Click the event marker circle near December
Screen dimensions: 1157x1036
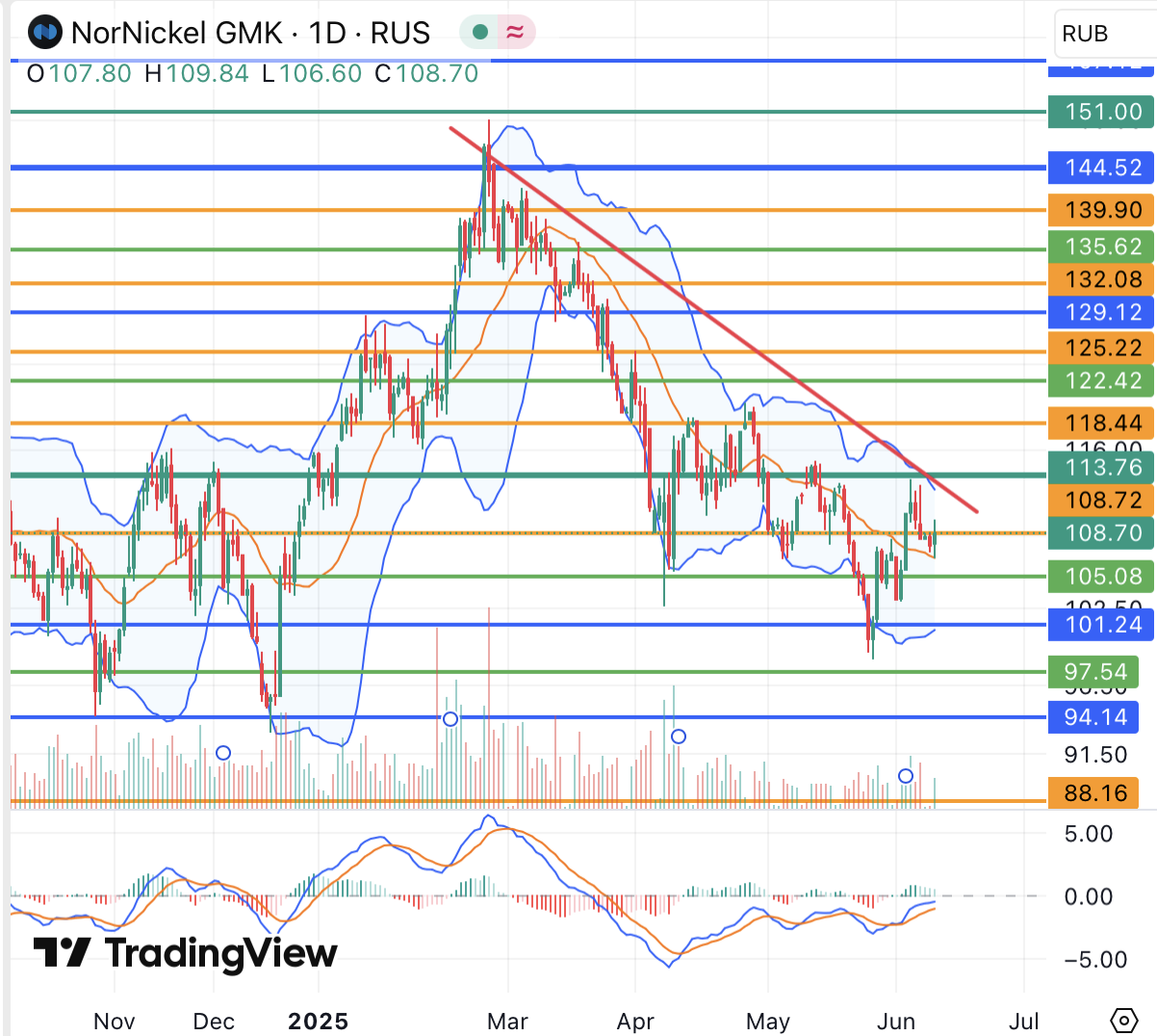(223, 753)
